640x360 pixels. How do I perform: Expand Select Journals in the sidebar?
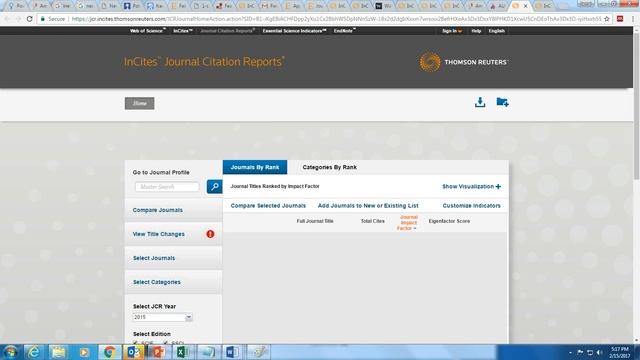click(x=154, y=258)
